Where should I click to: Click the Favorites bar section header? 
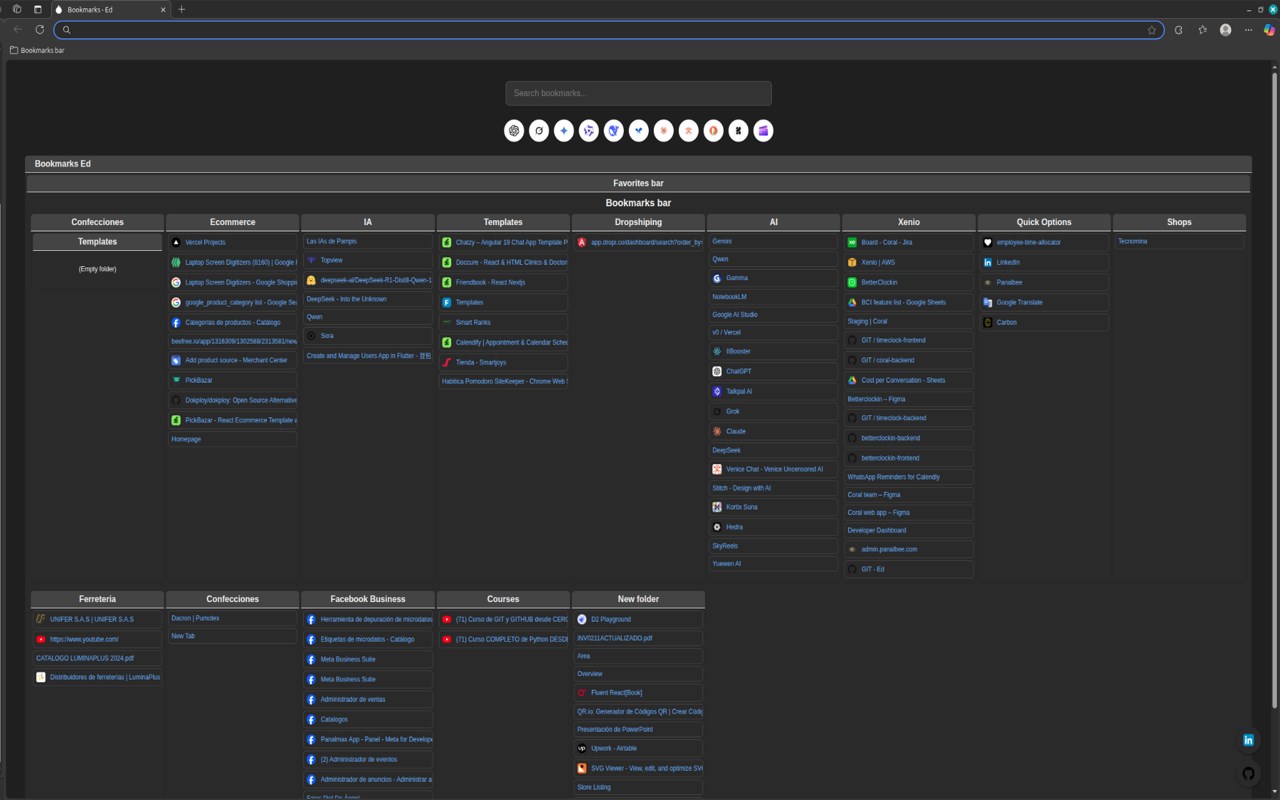(x=638, y=183)
